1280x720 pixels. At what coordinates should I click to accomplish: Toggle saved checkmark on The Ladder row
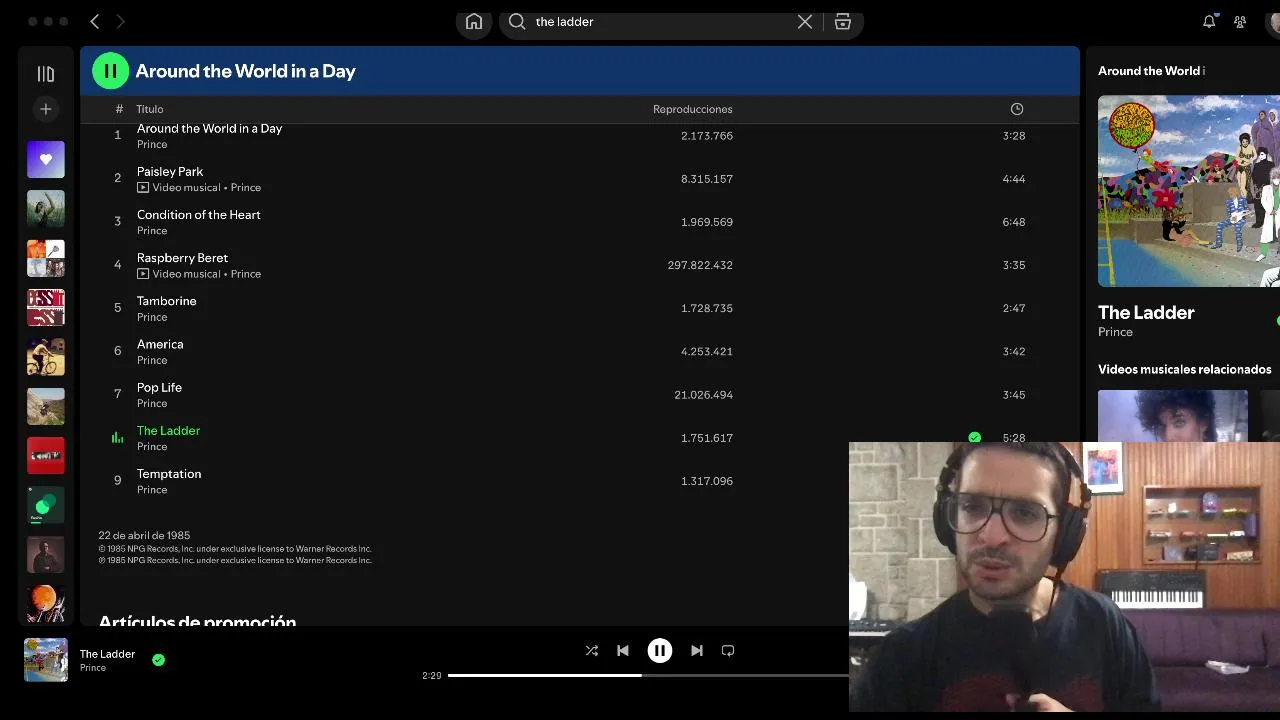click(x=975, y=437)
